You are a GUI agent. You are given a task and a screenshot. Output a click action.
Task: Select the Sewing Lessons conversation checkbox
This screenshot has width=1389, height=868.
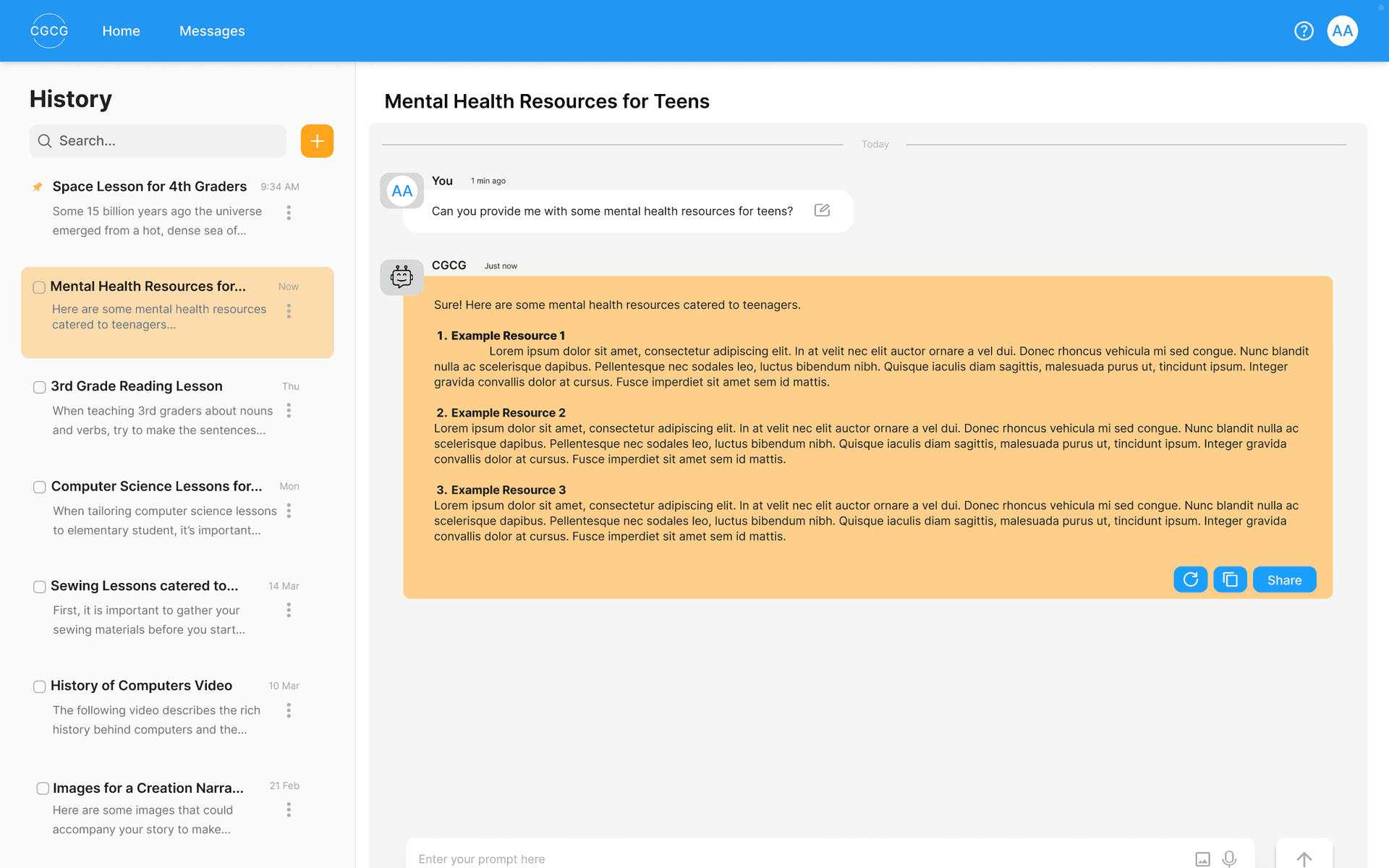[x=40, y=587]
